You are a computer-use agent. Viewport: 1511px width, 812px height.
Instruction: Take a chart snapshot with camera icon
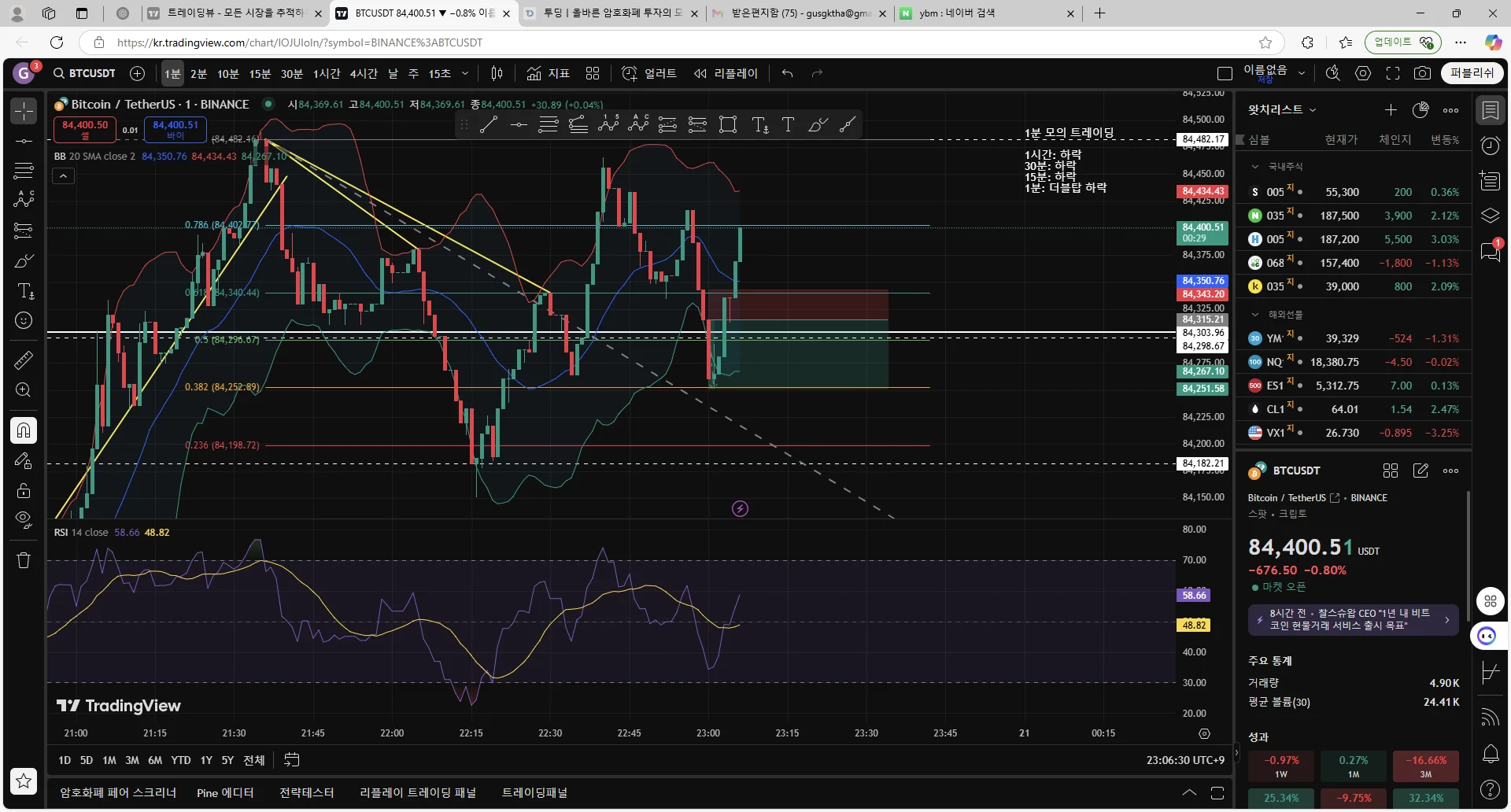1423,73
